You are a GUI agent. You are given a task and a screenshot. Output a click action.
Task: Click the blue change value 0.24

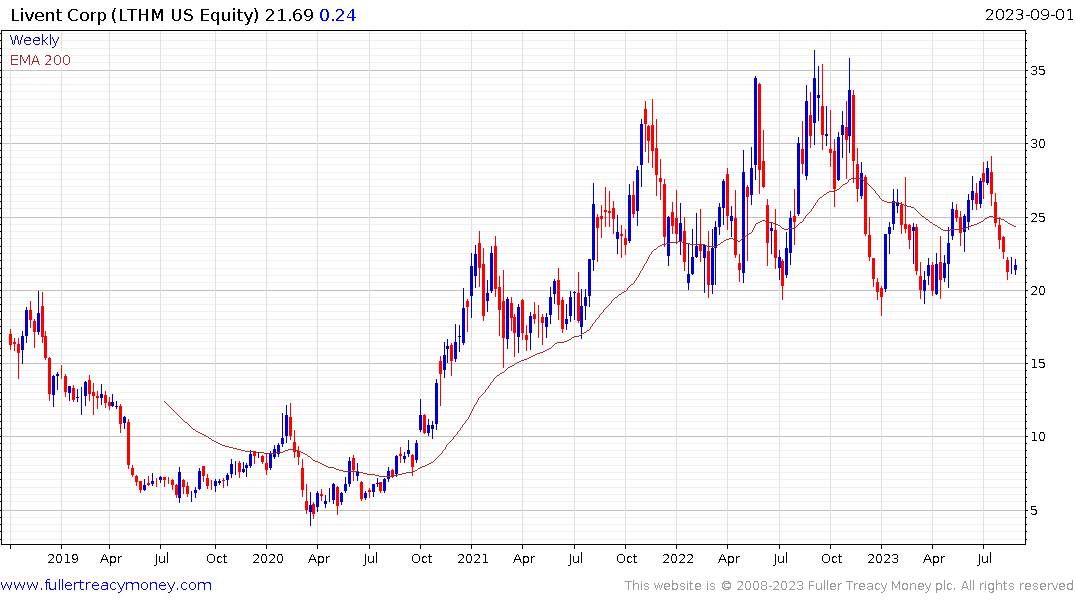[338, 15]
